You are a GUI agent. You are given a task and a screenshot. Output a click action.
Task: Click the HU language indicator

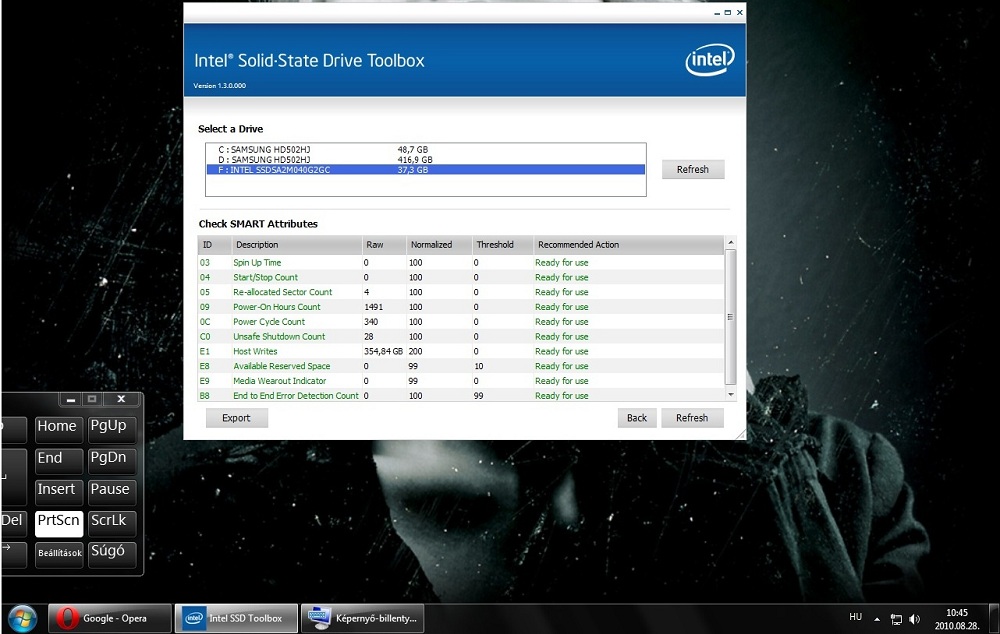click(x=856, y=617)
